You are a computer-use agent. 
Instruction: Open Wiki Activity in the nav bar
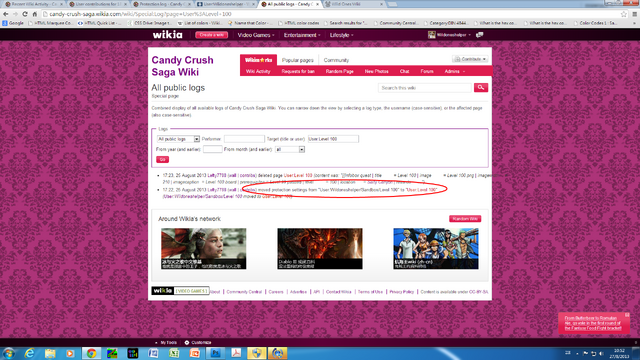258,71
